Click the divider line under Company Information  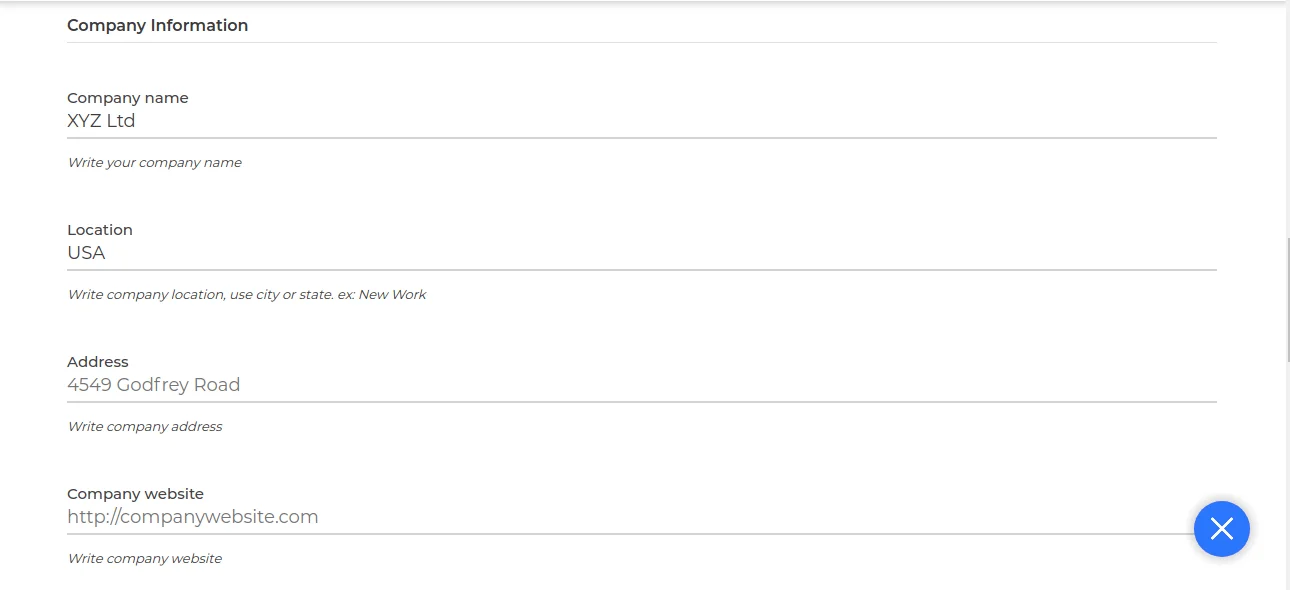[x=640, y=42]
